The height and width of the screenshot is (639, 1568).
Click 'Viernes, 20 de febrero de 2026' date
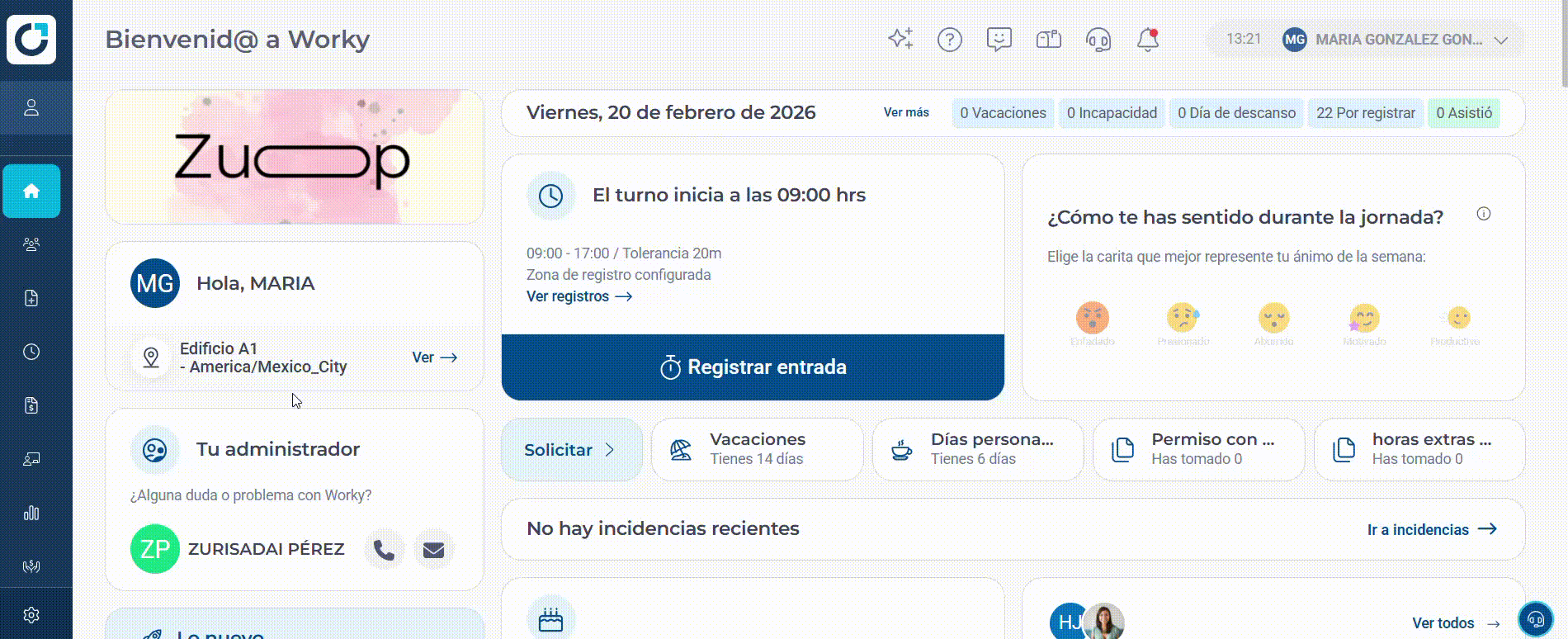[671, 112]
